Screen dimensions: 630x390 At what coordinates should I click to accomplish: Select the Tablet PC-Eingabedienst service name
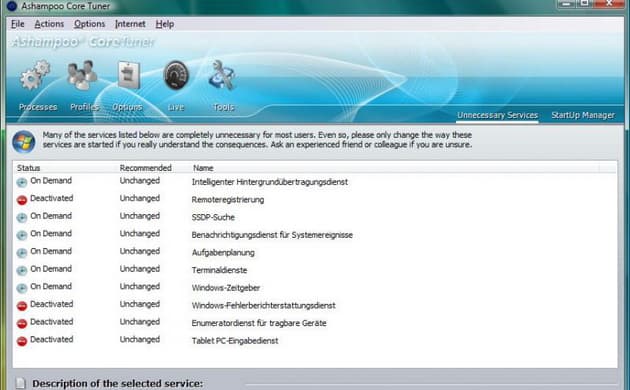[235, 341]
